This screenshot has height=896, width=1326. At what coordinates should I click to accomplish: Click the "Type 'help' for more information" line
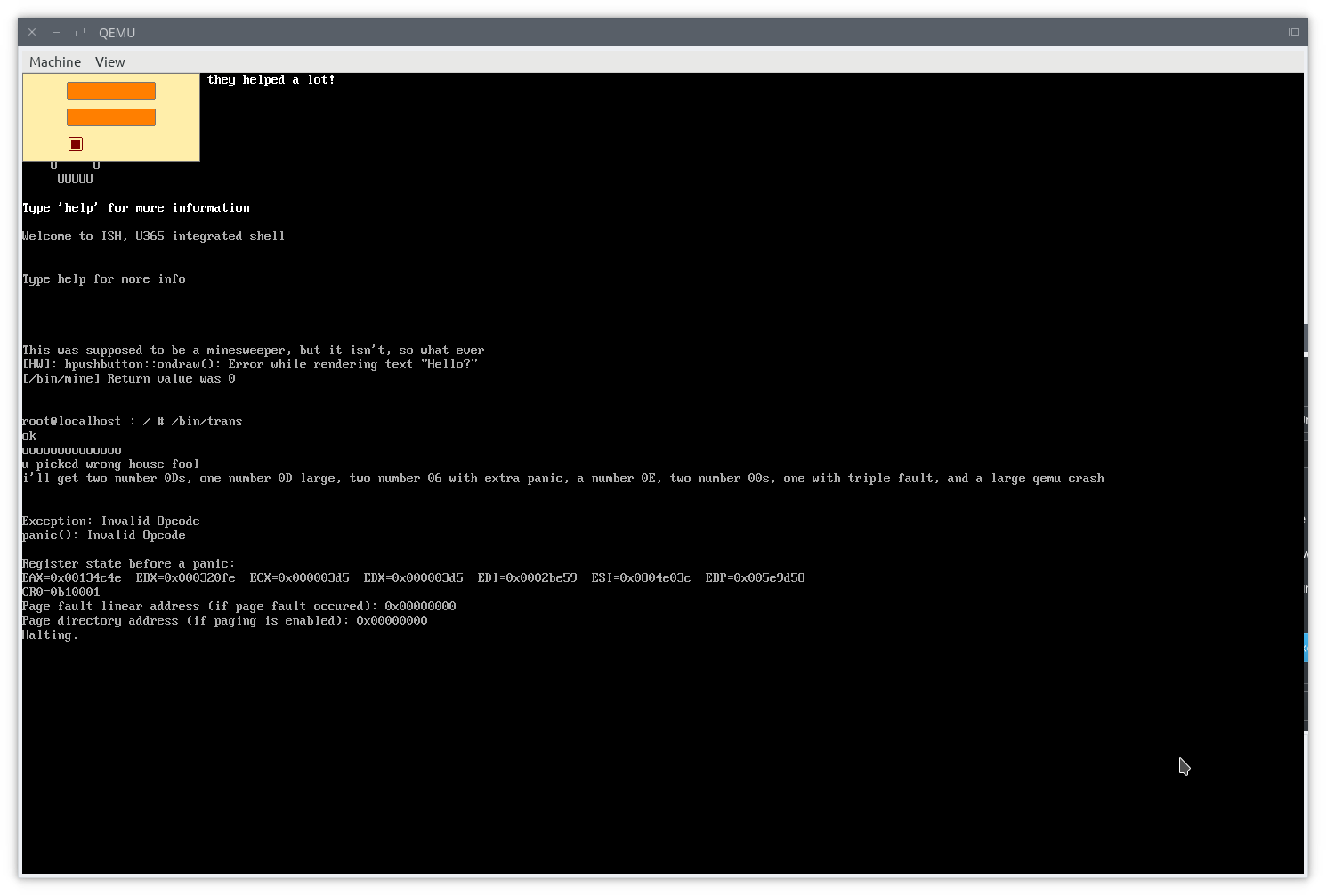136,207
